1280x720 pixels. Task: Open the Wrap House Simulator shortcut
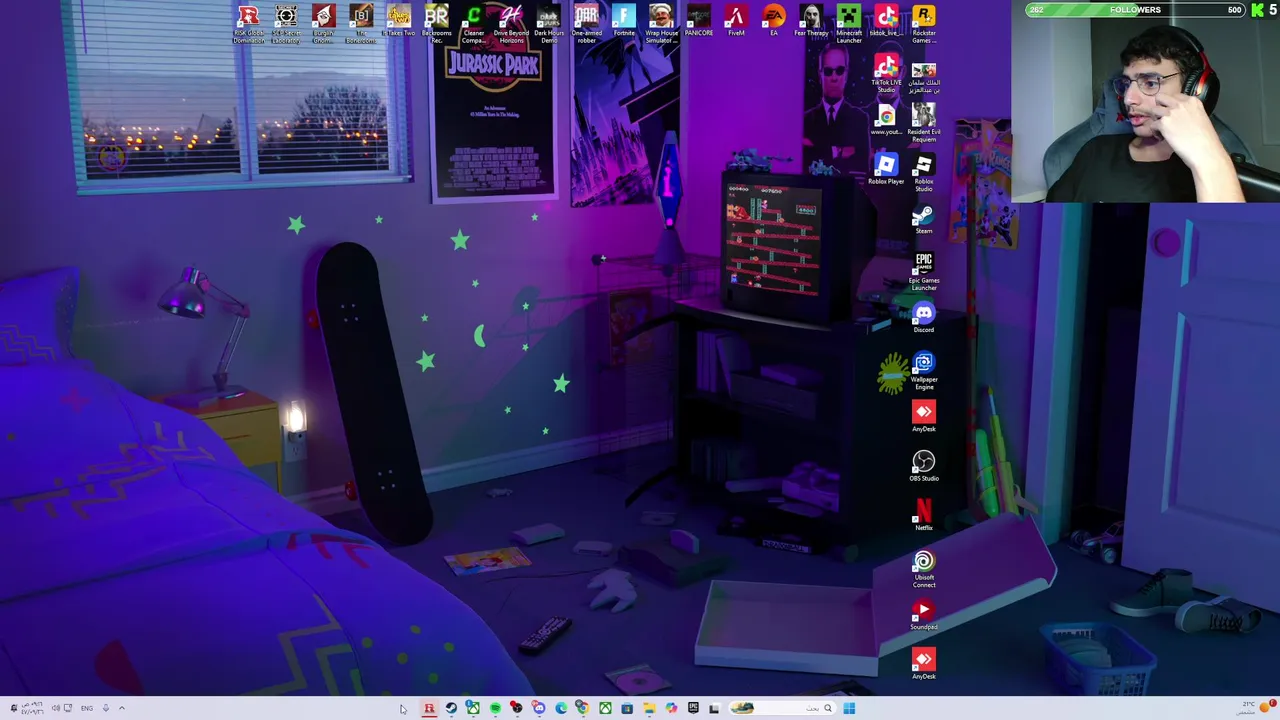(661, 23)
